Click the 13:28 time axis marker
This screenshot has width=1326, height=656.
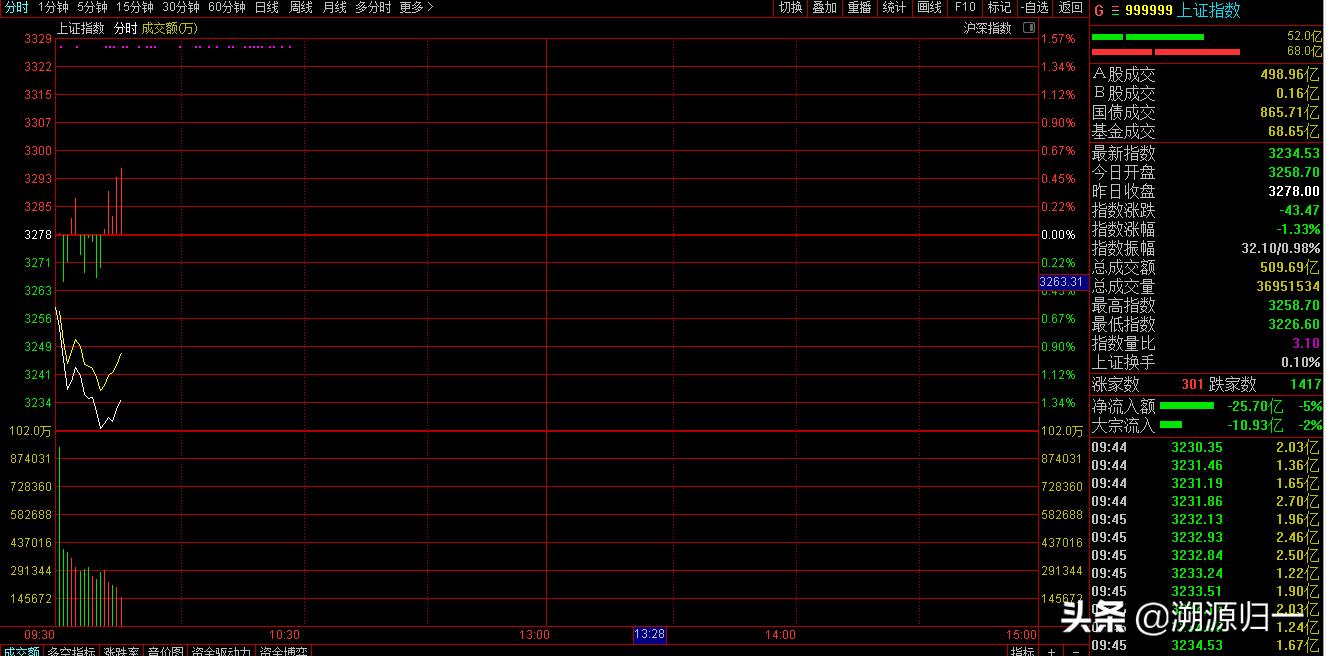[x=649, y=635]
